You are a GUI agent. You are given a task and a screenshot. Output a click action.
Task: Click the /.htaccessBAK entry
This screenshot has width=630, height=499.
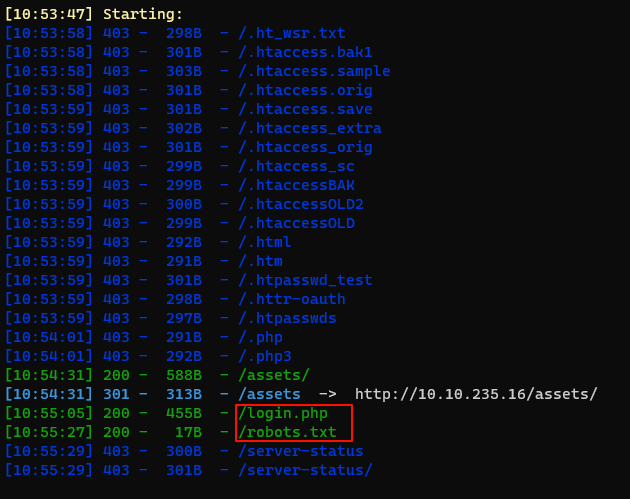(296, 185)
